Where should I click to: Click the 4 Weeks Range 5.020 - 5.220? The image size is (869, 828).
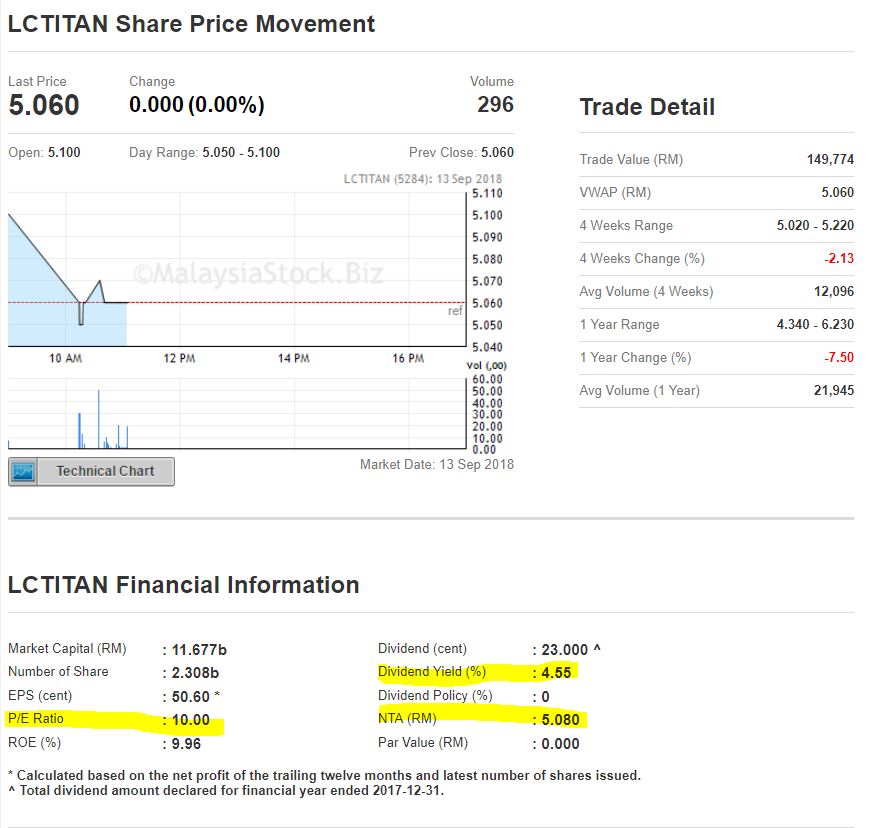815,225
